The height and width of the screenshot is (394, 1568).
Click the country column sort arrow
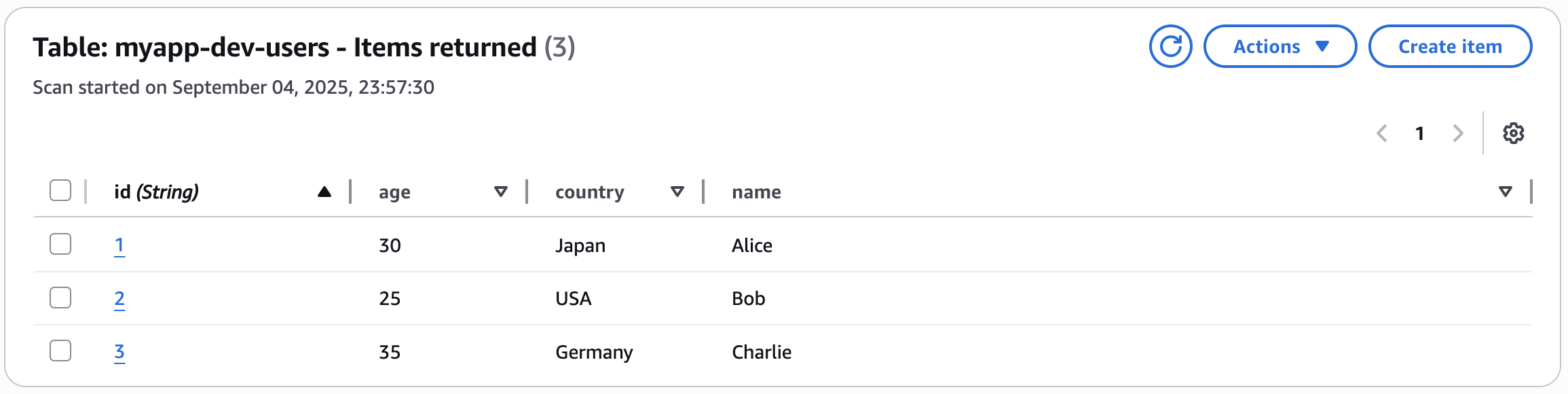click(677, 192)
